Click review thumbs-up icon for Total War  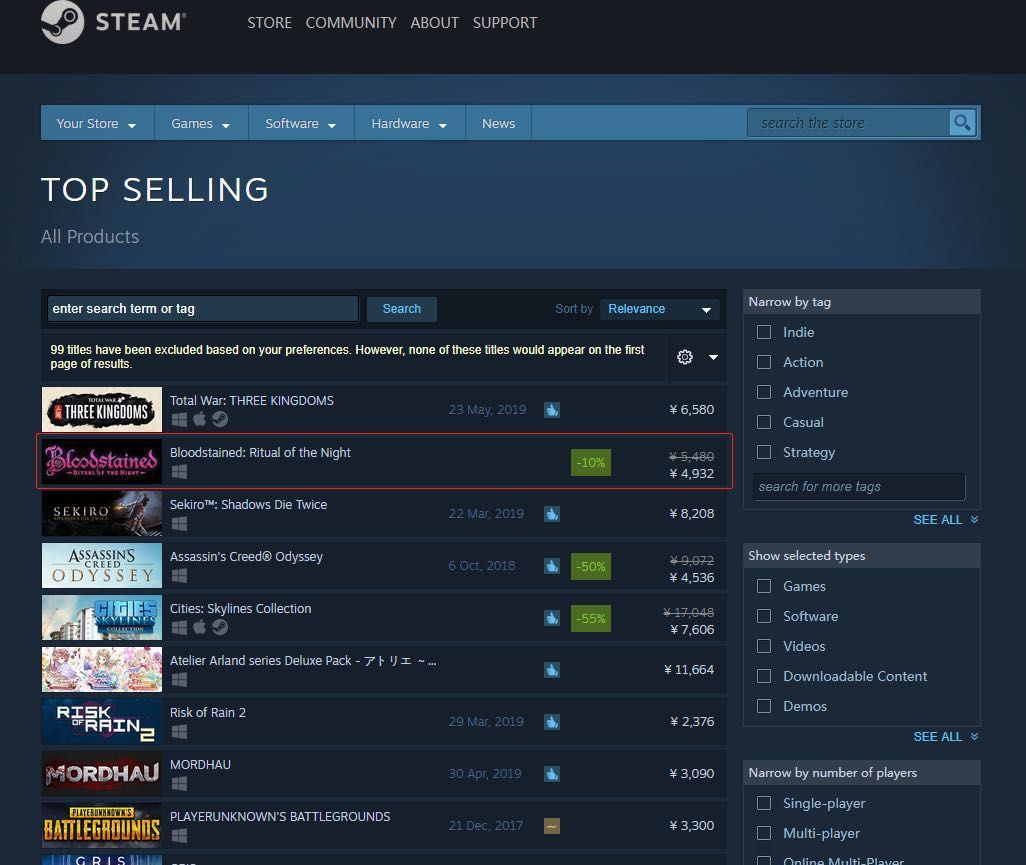pos(552,410)
